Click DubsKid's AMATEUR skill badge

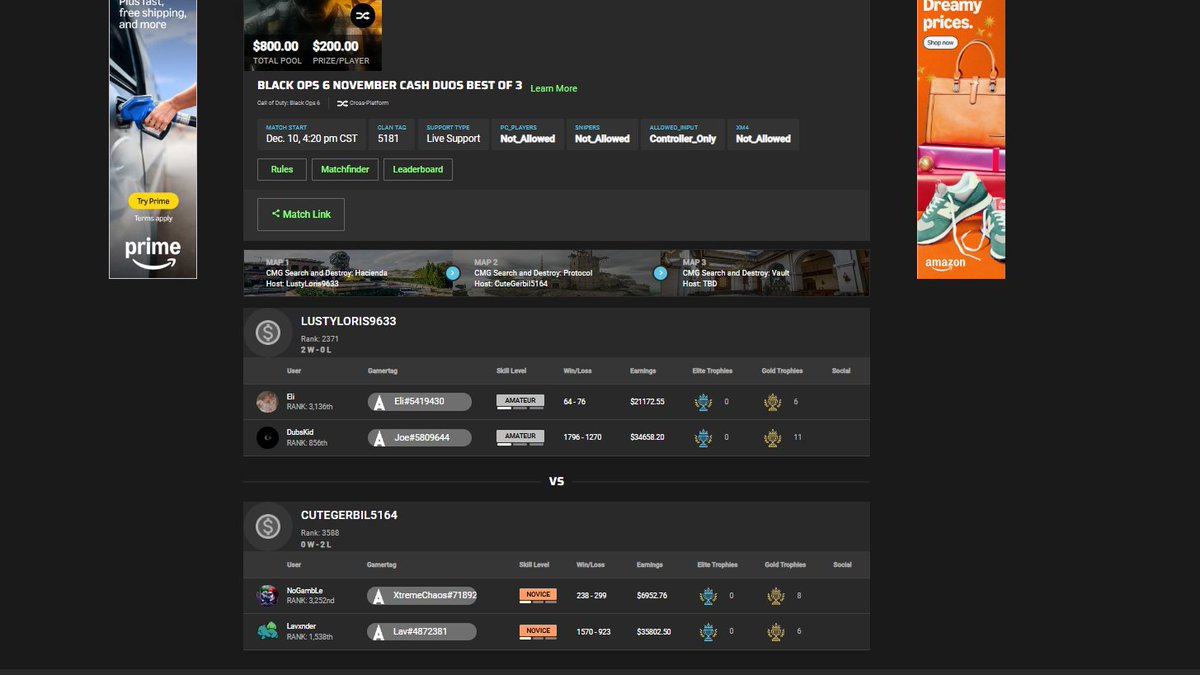(520, 436)
